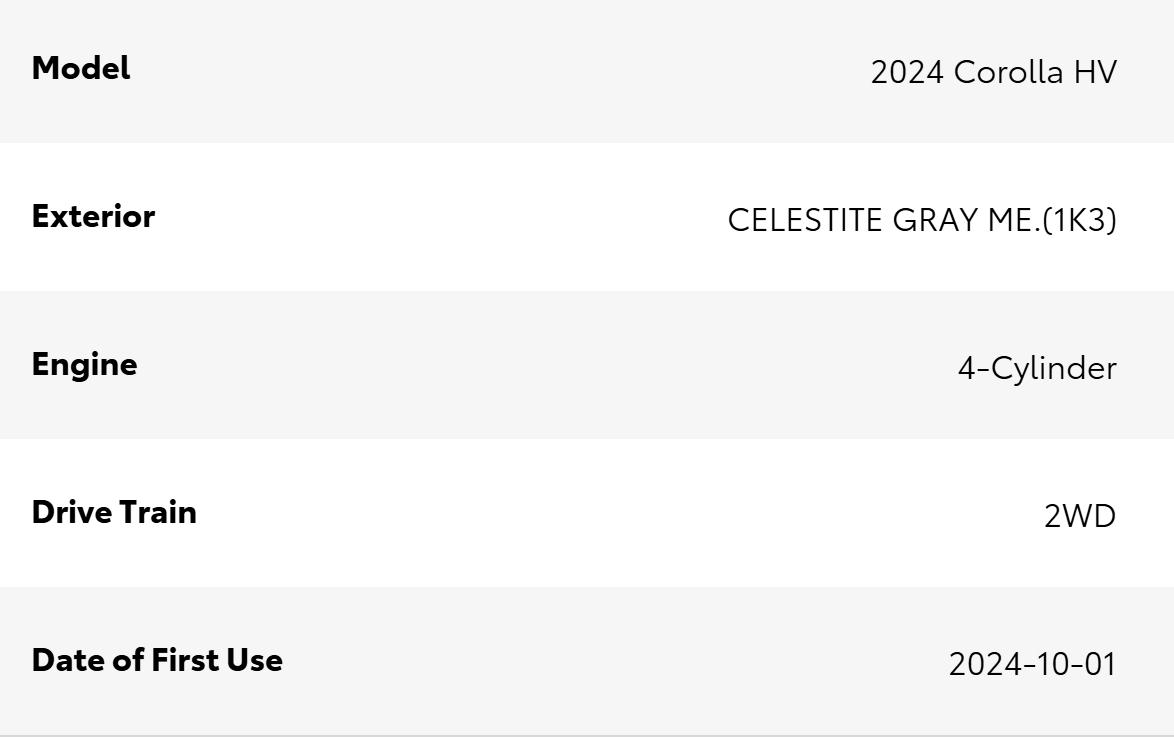Click the Engine row gray area
This screenshot has width=1174, height=738.
[x=587, y=365]
